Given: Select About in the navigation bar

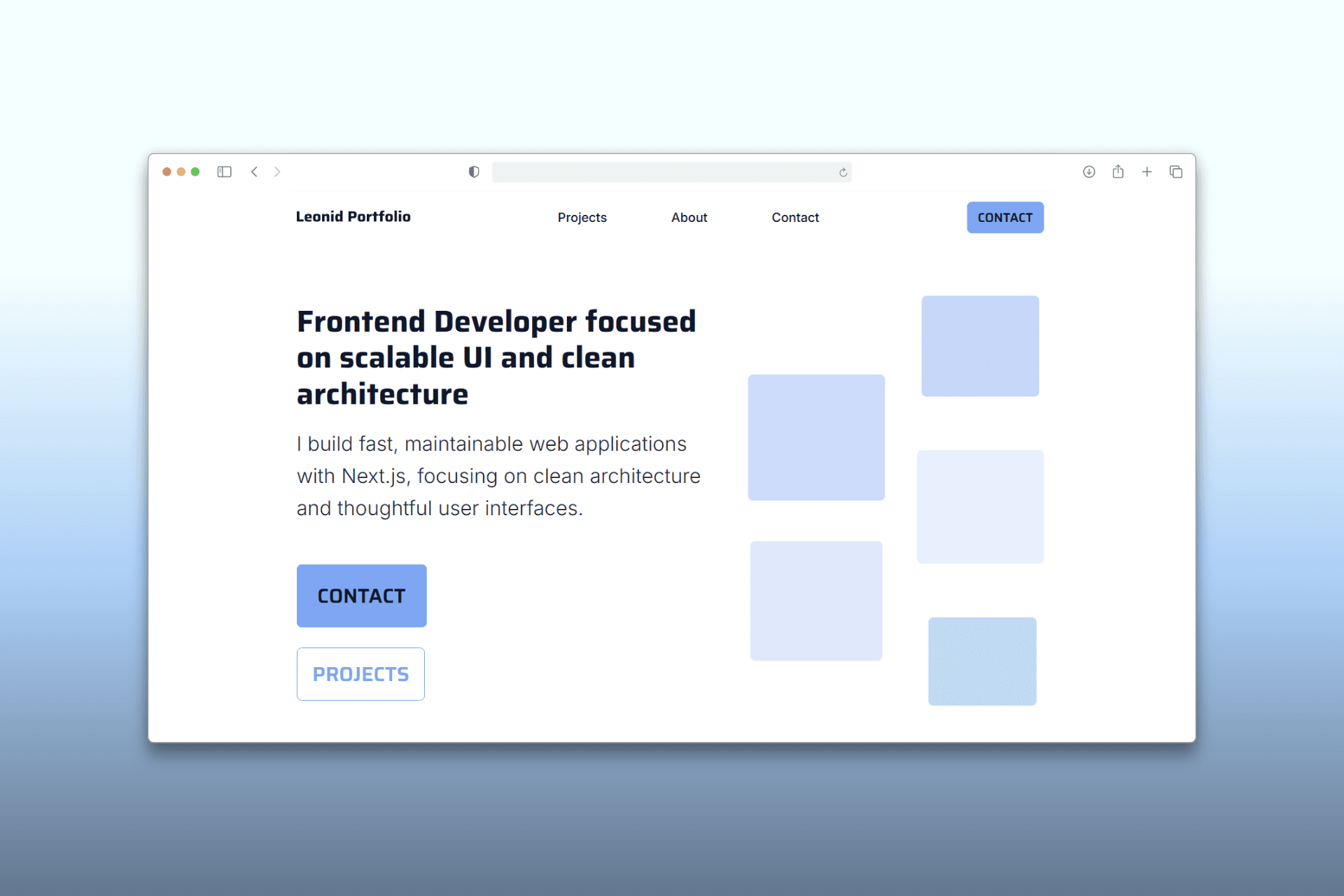Looking at the screenshot, I should pos(689,217).
